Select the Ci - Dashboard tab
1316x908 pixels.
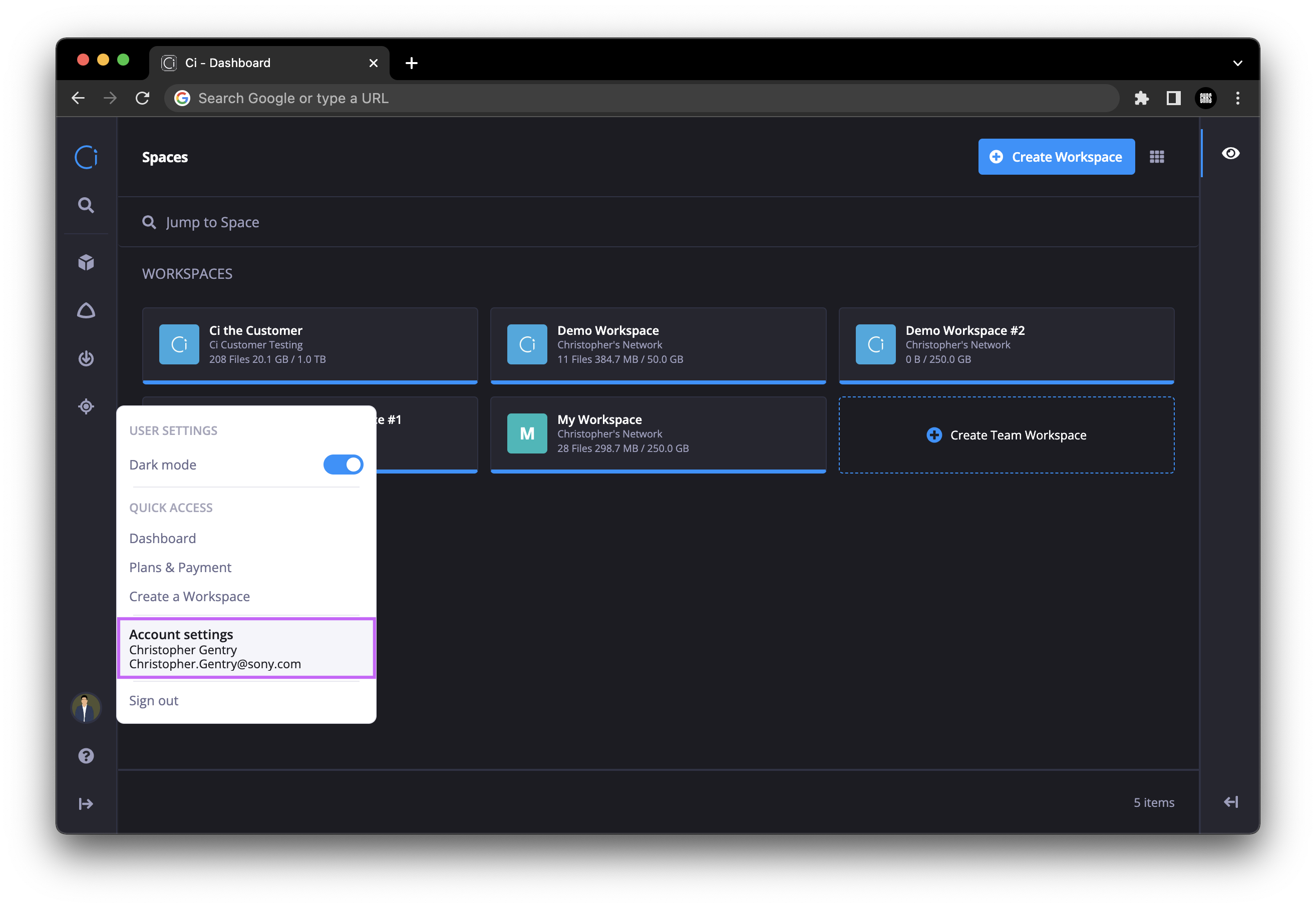[270, 63]
